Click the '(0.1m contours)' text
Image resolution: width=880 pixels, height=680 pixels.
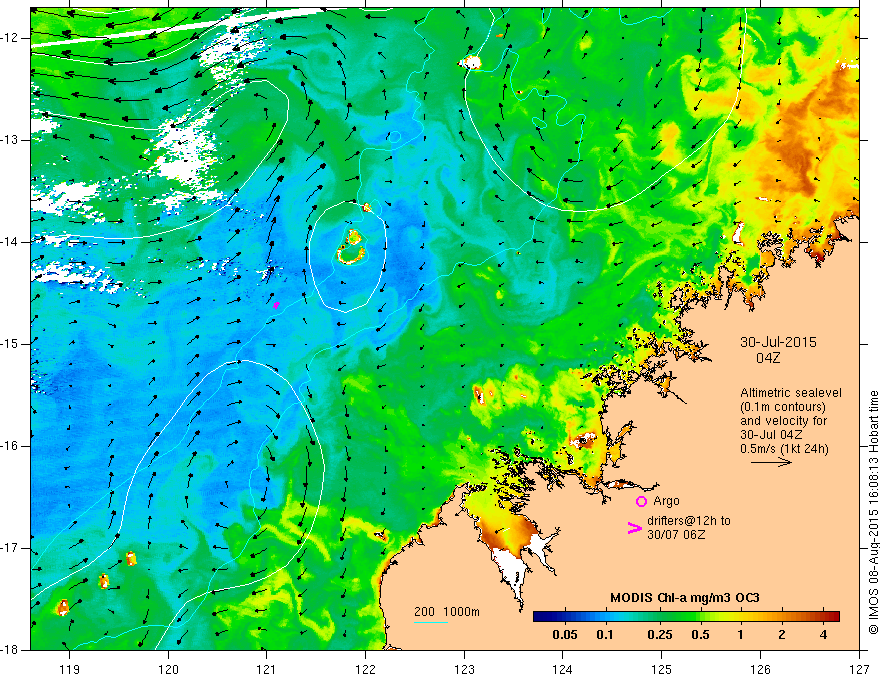tap(783, 407)
